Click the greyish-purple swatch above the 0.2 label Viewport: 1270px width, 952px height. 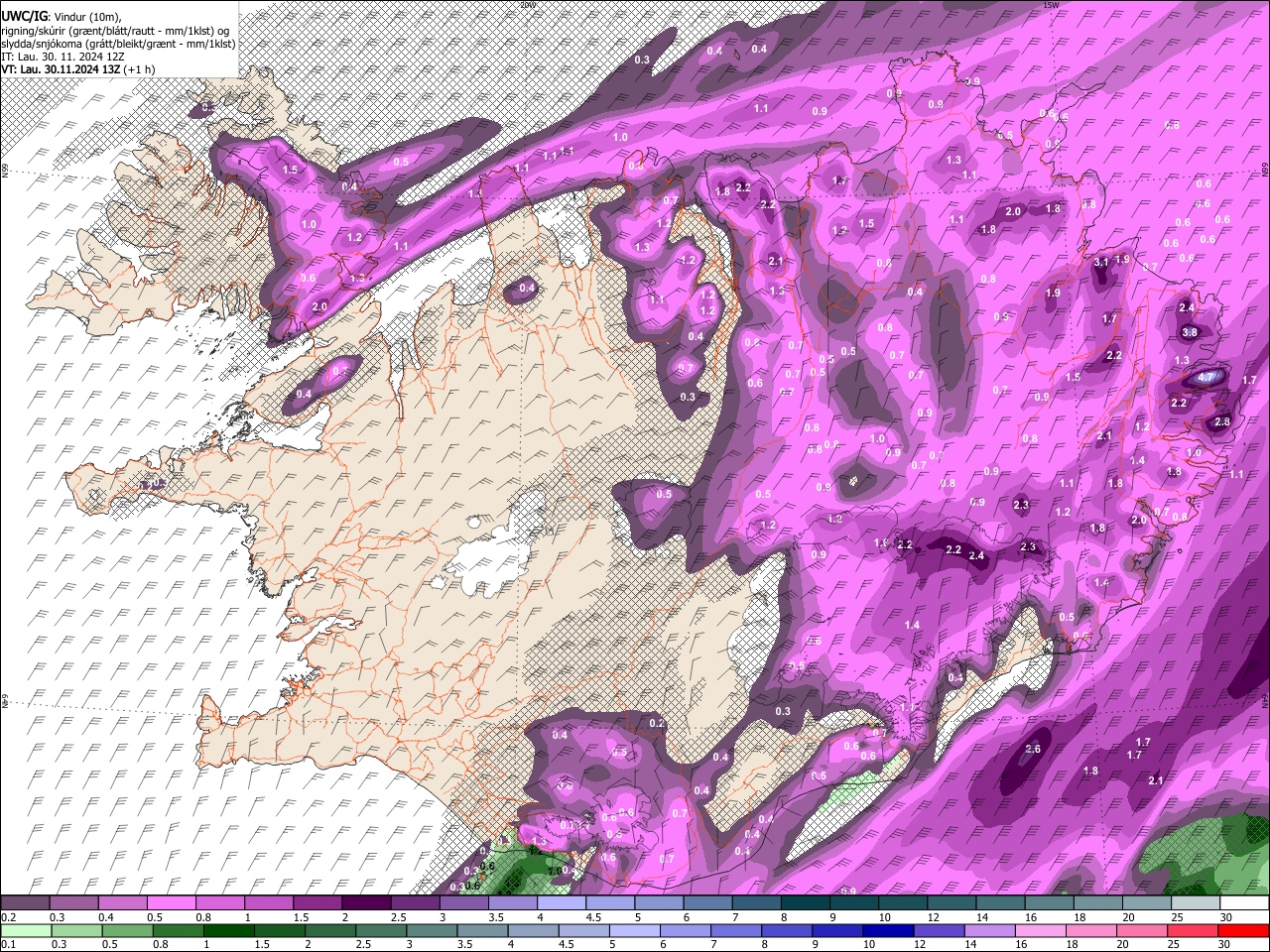pos(26,903)
